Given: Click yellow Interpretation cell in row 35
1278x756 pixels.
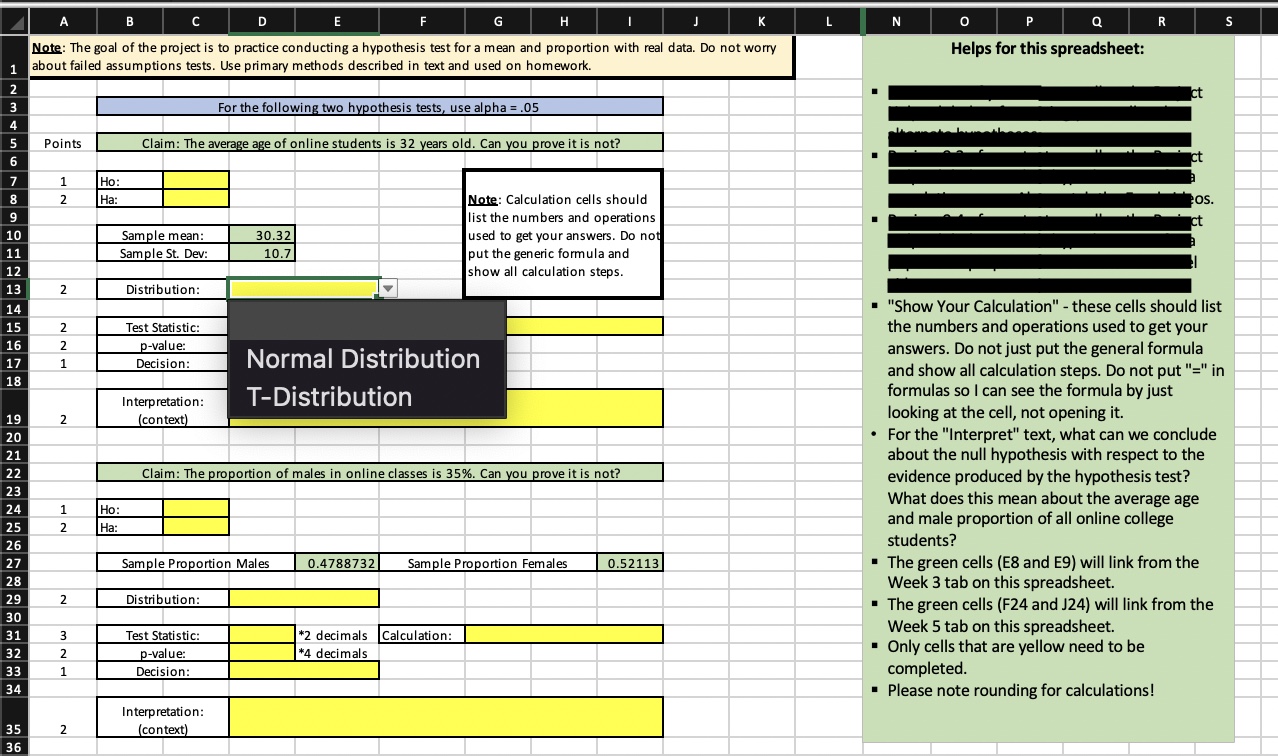Looking at the screenshot, I should [445, 718].
